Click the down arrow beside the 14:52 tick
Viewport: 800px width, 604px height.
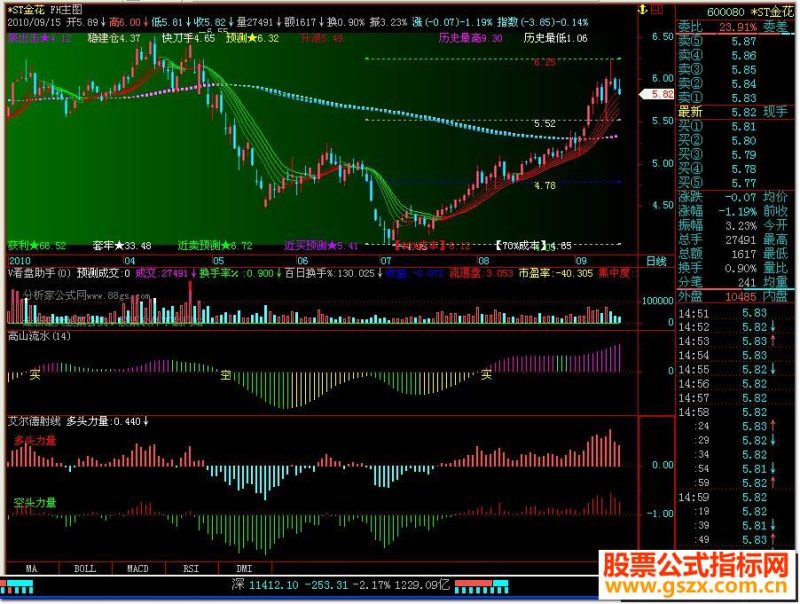[774, 327]
